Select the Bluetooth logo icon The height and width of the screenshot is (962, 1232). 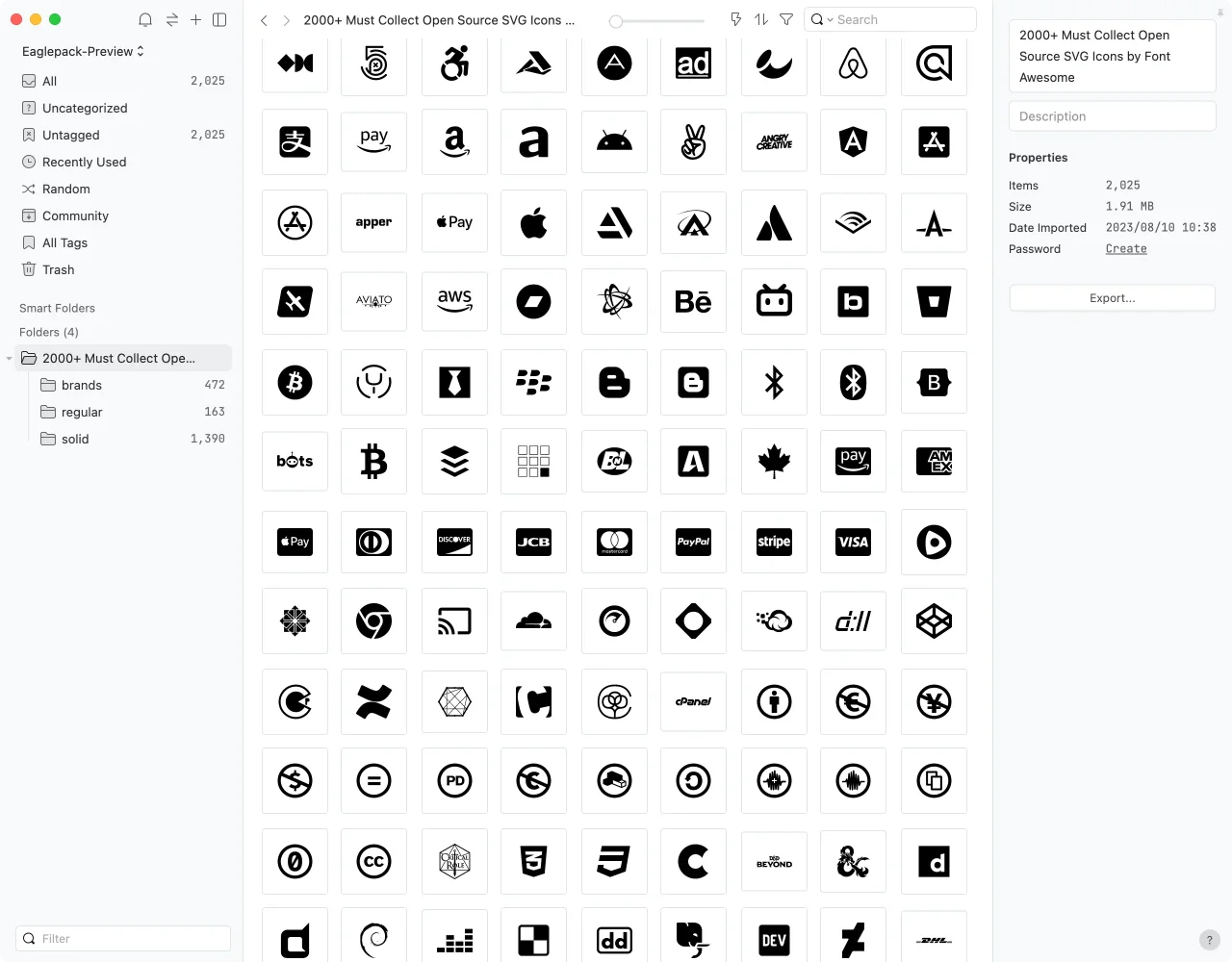[774, 382]
